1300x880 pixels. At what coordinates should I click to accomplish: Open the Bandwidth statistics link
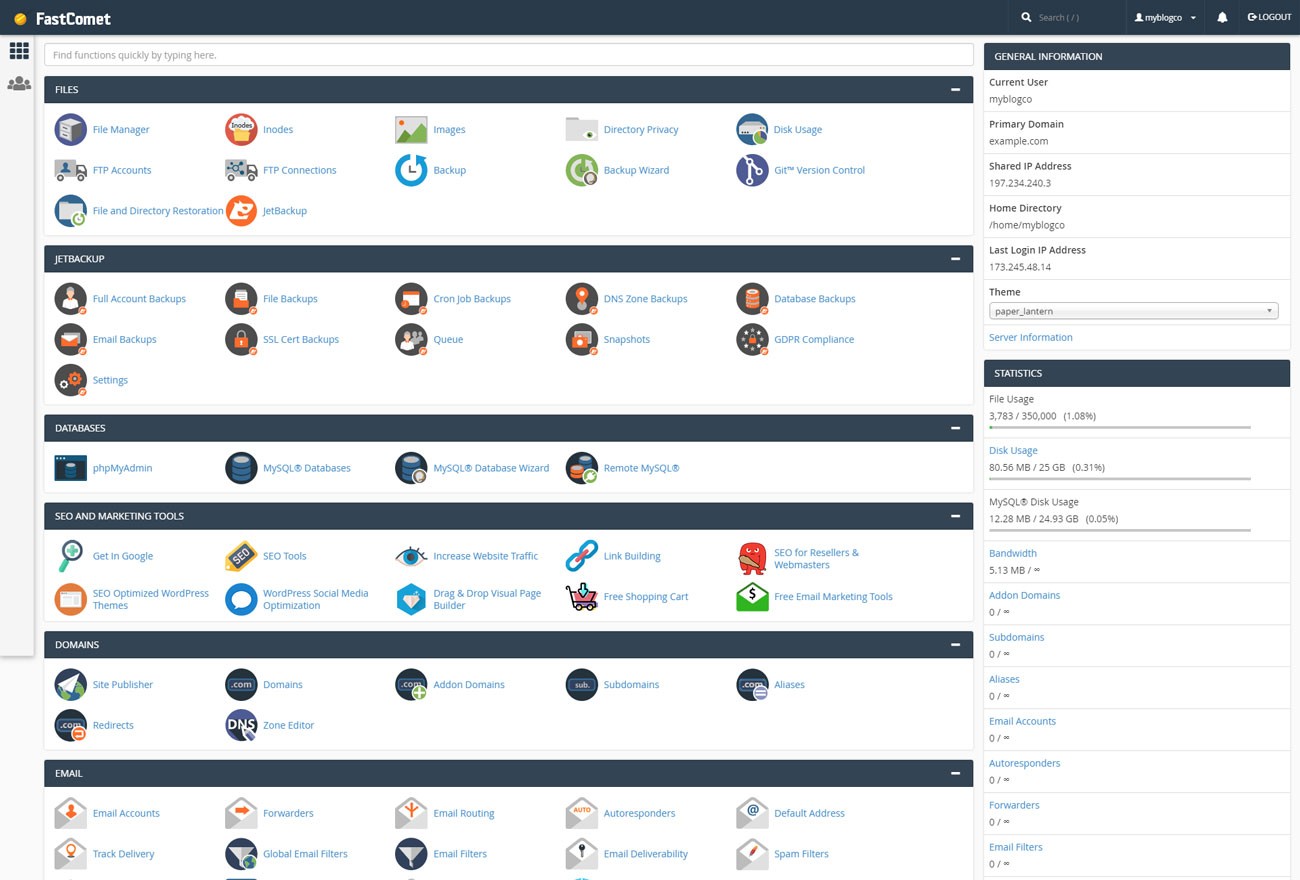1013,553
